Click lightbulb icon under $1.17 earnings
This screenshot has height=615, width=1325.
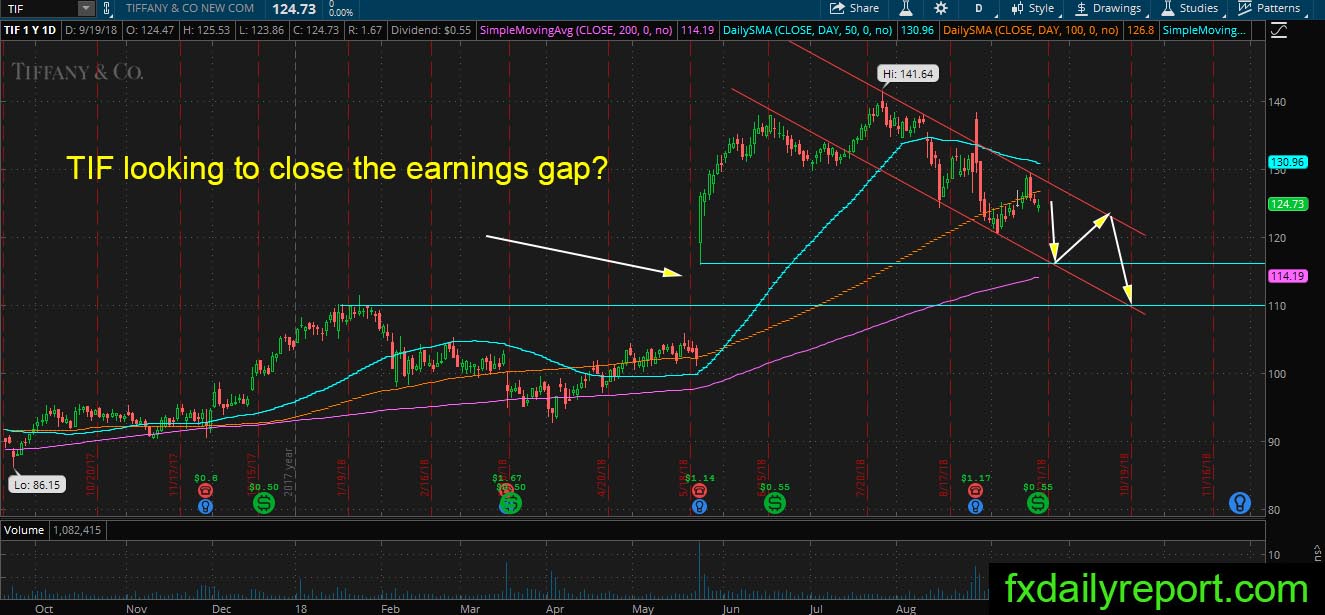tap(975, 507)
